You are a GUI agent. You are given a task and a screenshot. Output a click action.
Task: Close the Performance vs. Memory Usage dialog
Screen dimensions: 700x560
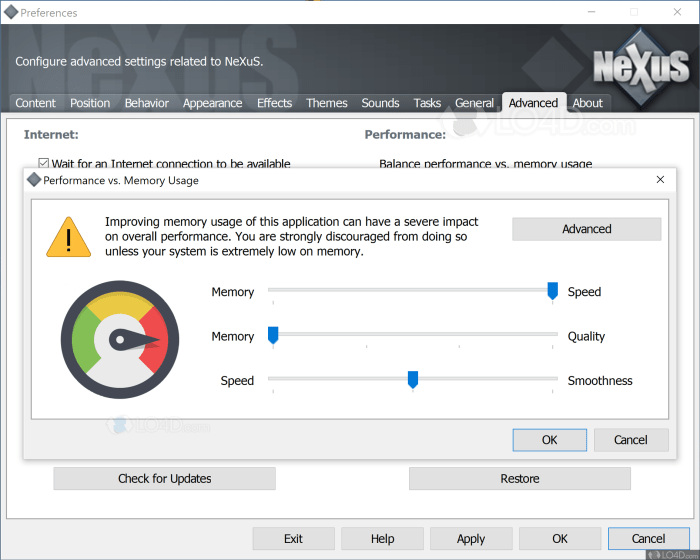[x=660, y=180]
